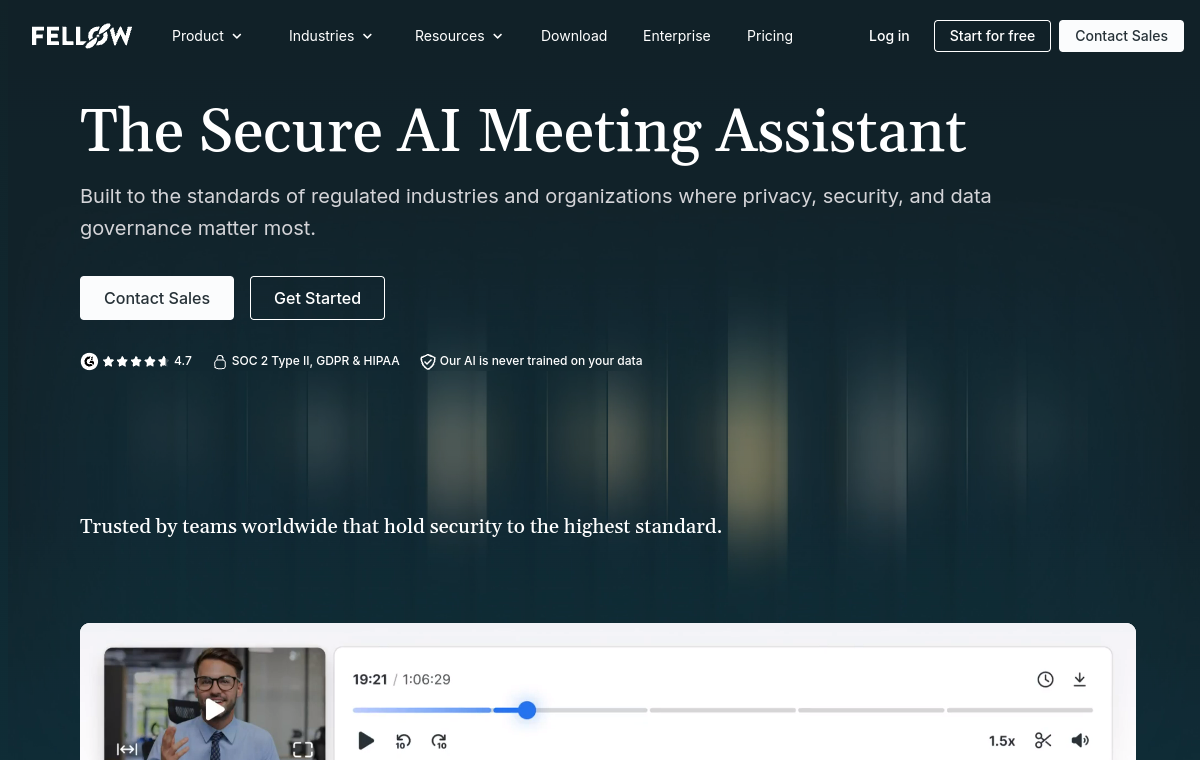
Task: Click the volume speaker icon
Action: point(1080,741)
